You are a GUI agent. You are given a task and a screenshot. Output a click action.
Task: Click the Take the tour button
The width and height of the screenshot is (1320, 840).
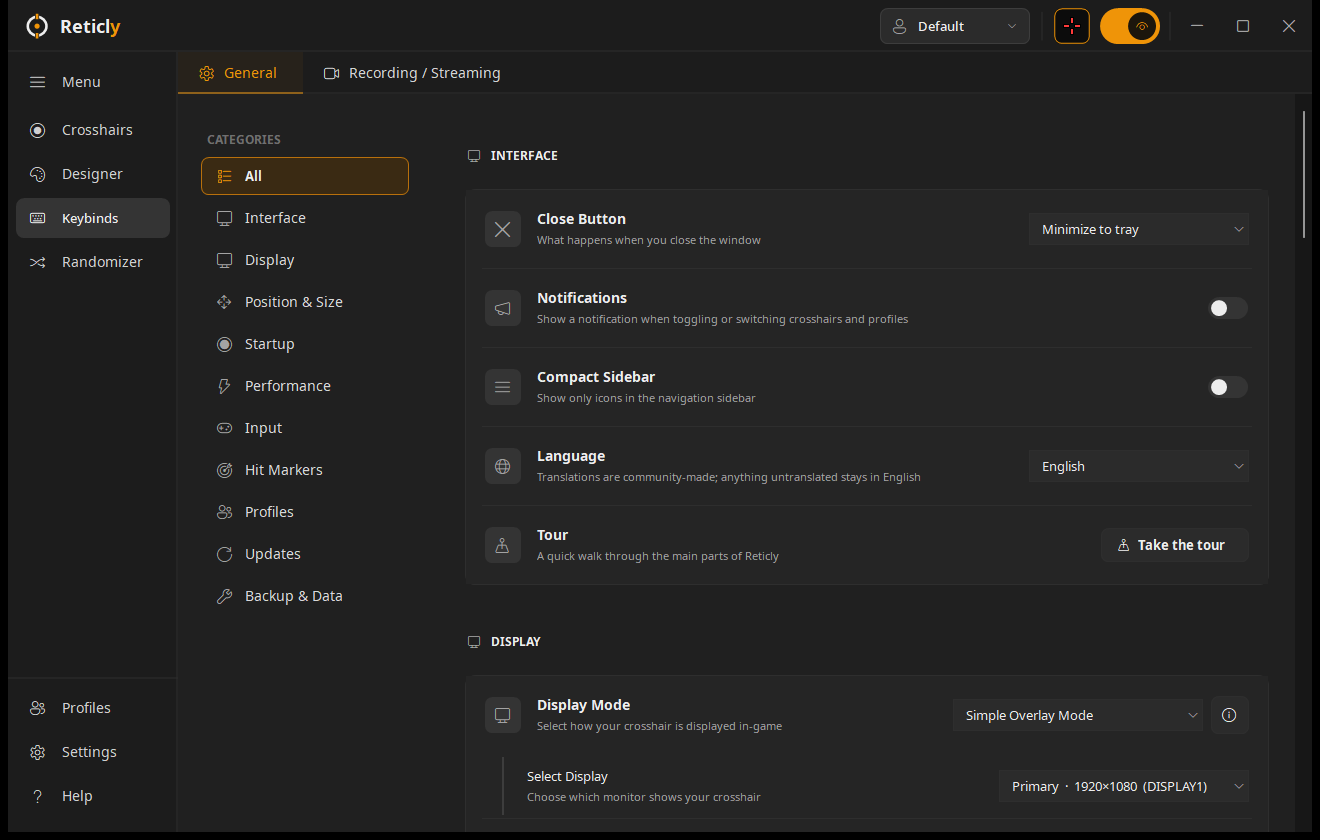1175,545
